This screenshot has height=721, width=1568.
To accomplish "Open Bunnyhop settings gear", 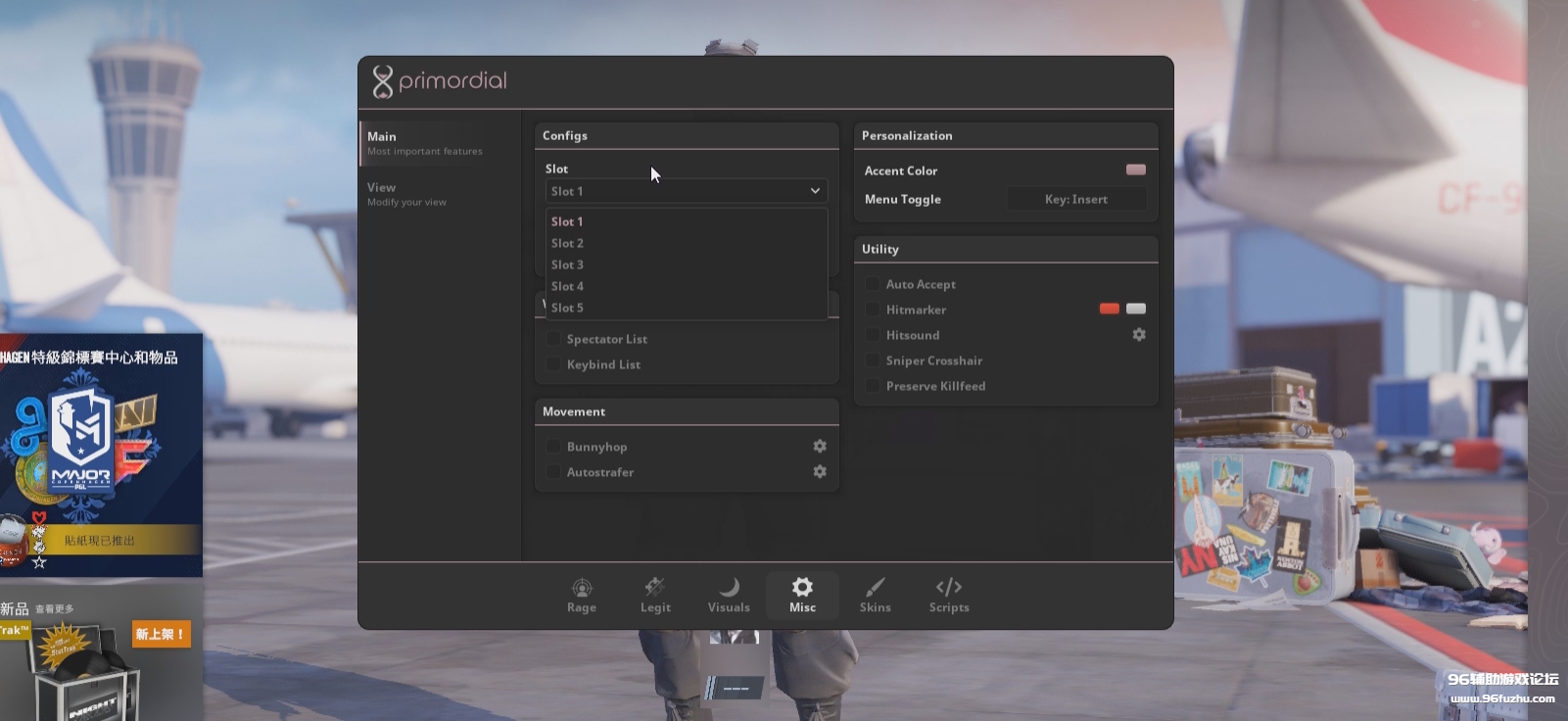I will point(820,447).
